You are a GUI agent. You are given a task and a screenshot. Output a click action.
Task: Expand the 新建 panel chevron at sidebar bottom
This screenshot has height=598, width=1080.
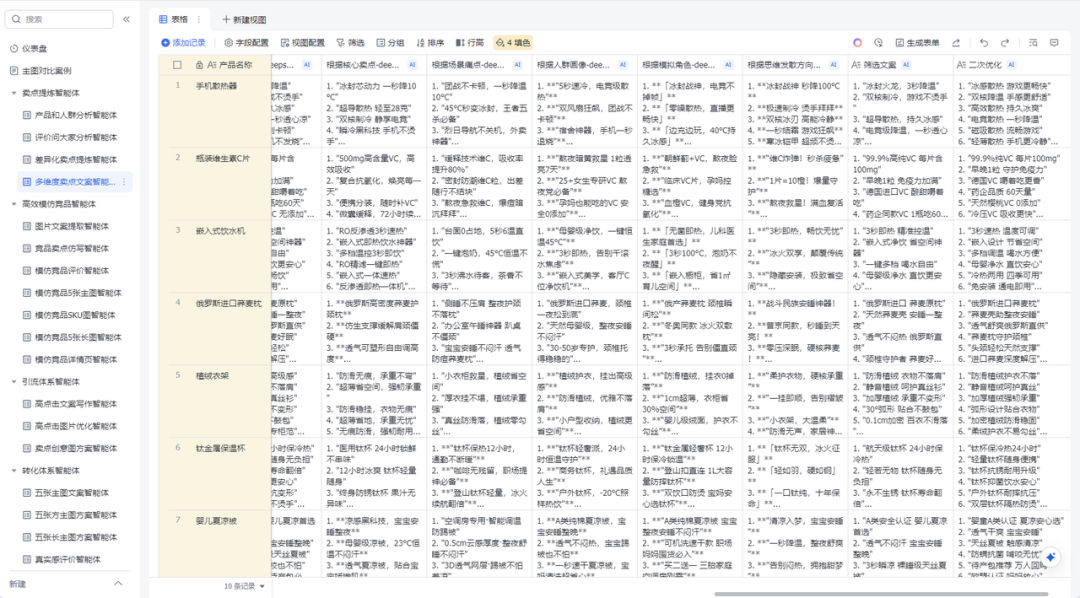pyautogui.click(x=118, y=584)
